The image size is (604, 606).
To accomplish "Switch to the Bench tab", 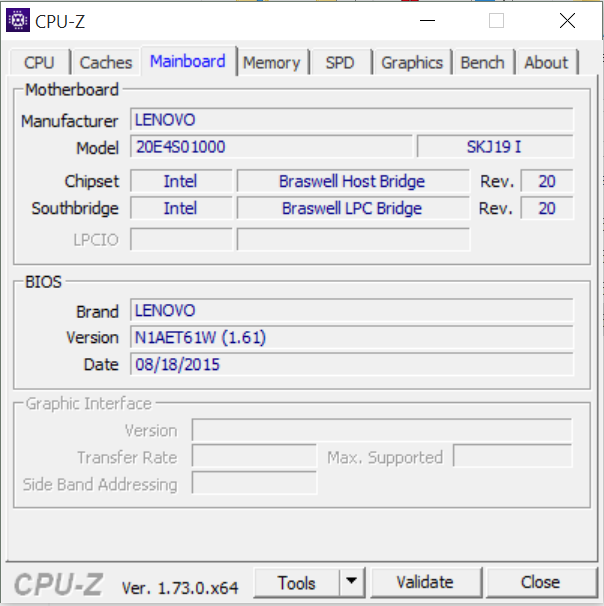I will [x=482, y=62].
